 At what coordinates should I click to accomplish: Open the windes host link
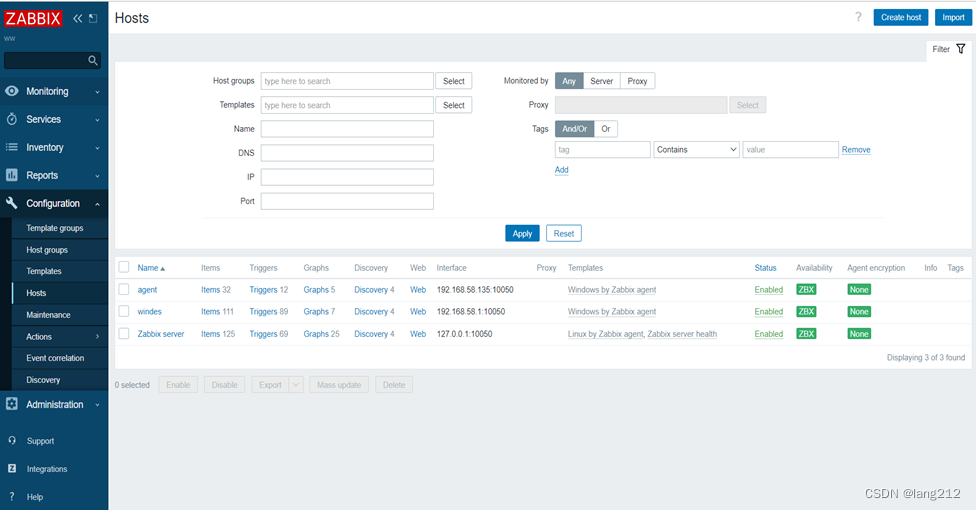coord(149,311)
